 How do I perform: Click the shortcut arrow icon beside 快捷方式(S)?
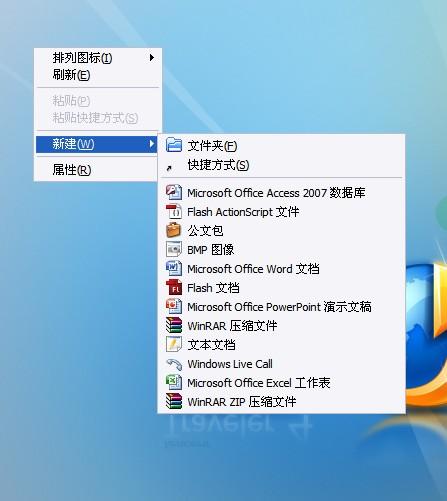pyautogui.click(x=169, y=168)
